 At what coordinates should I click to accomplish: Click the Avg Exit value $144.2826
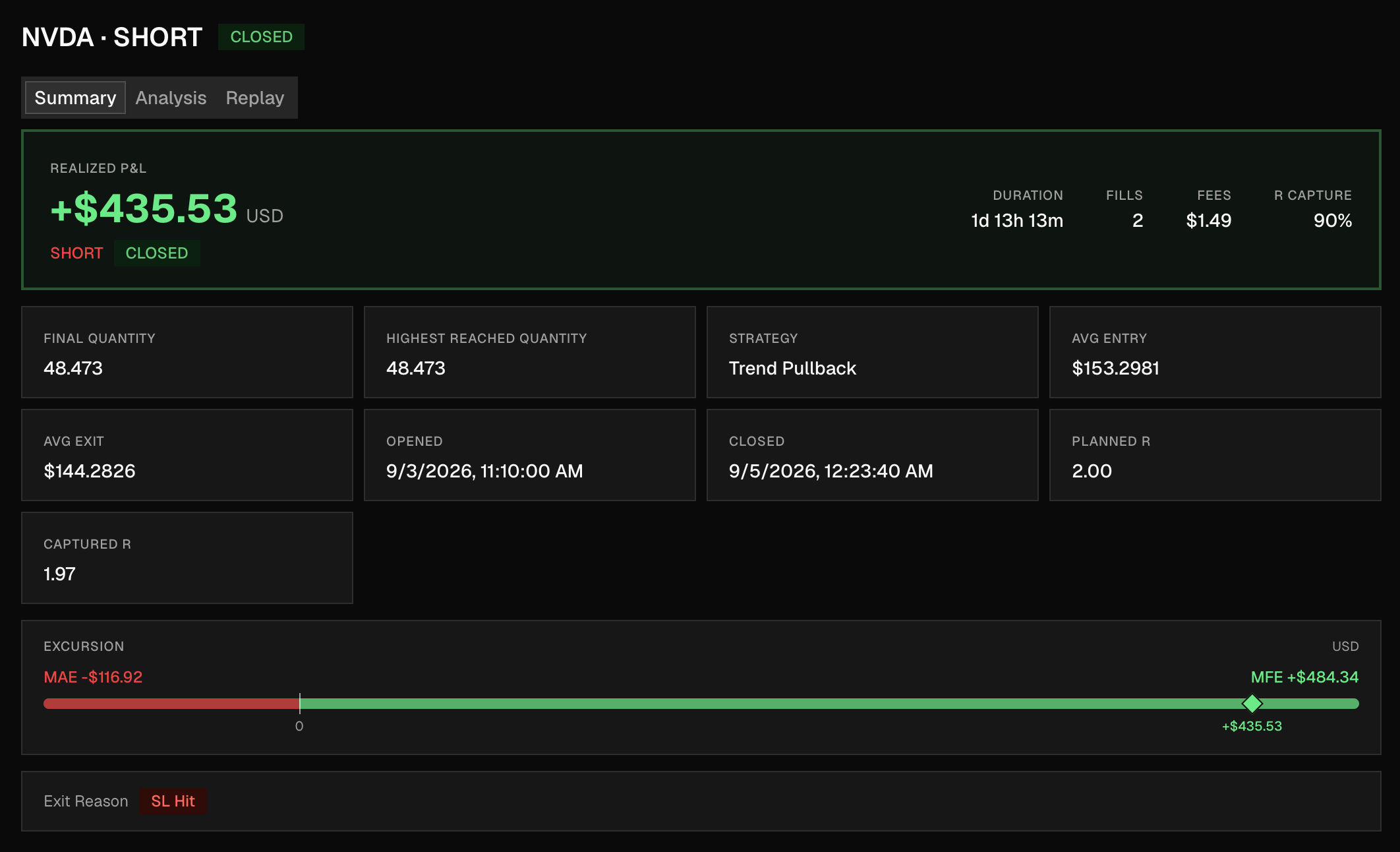point(90,471)
